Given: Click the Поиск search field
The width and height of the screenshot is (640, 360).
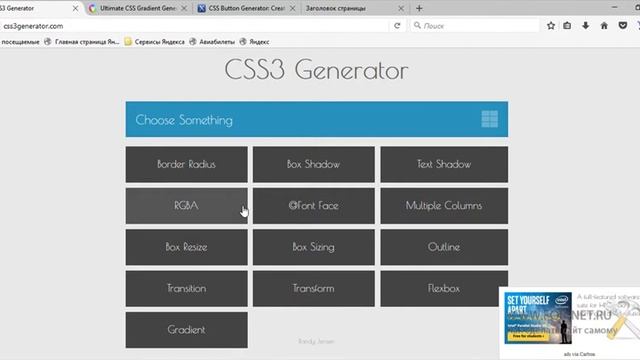Looking at the screenshot, I should pyautogui.click(x=475, y=26).
